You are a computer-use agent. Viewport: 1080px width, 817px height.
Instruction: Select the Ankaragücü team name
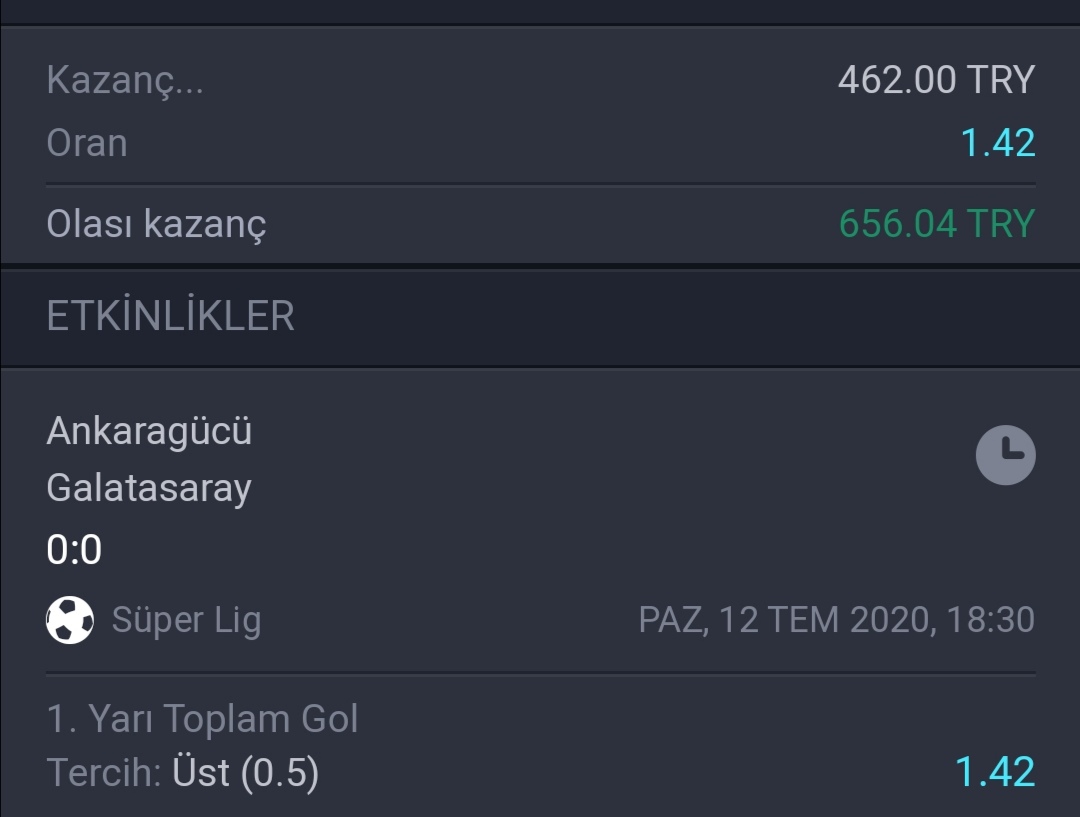tap(149, 431)
